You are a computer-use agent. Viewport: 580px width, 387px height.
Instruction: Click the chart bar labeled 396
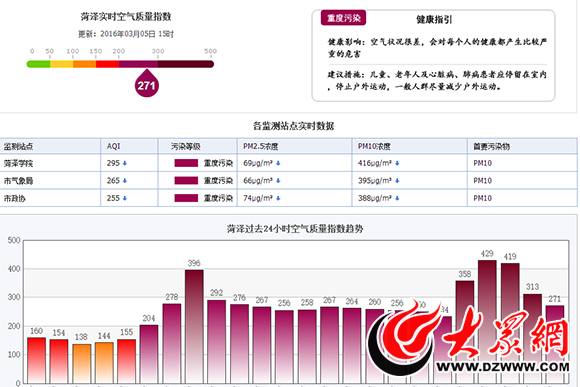tap(194, 326)
